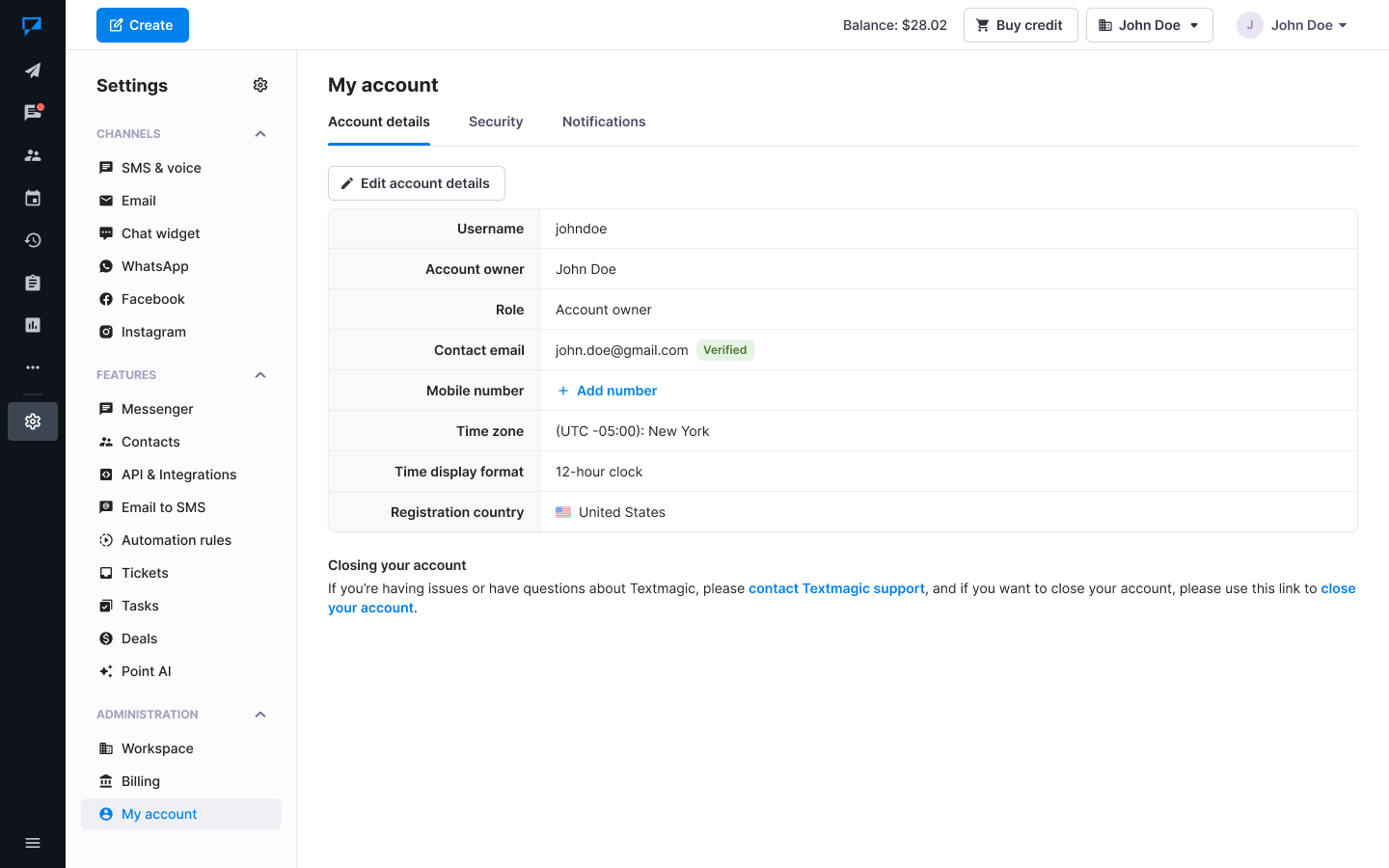Open the John Doe workspace dropdown

point(1149,25)
